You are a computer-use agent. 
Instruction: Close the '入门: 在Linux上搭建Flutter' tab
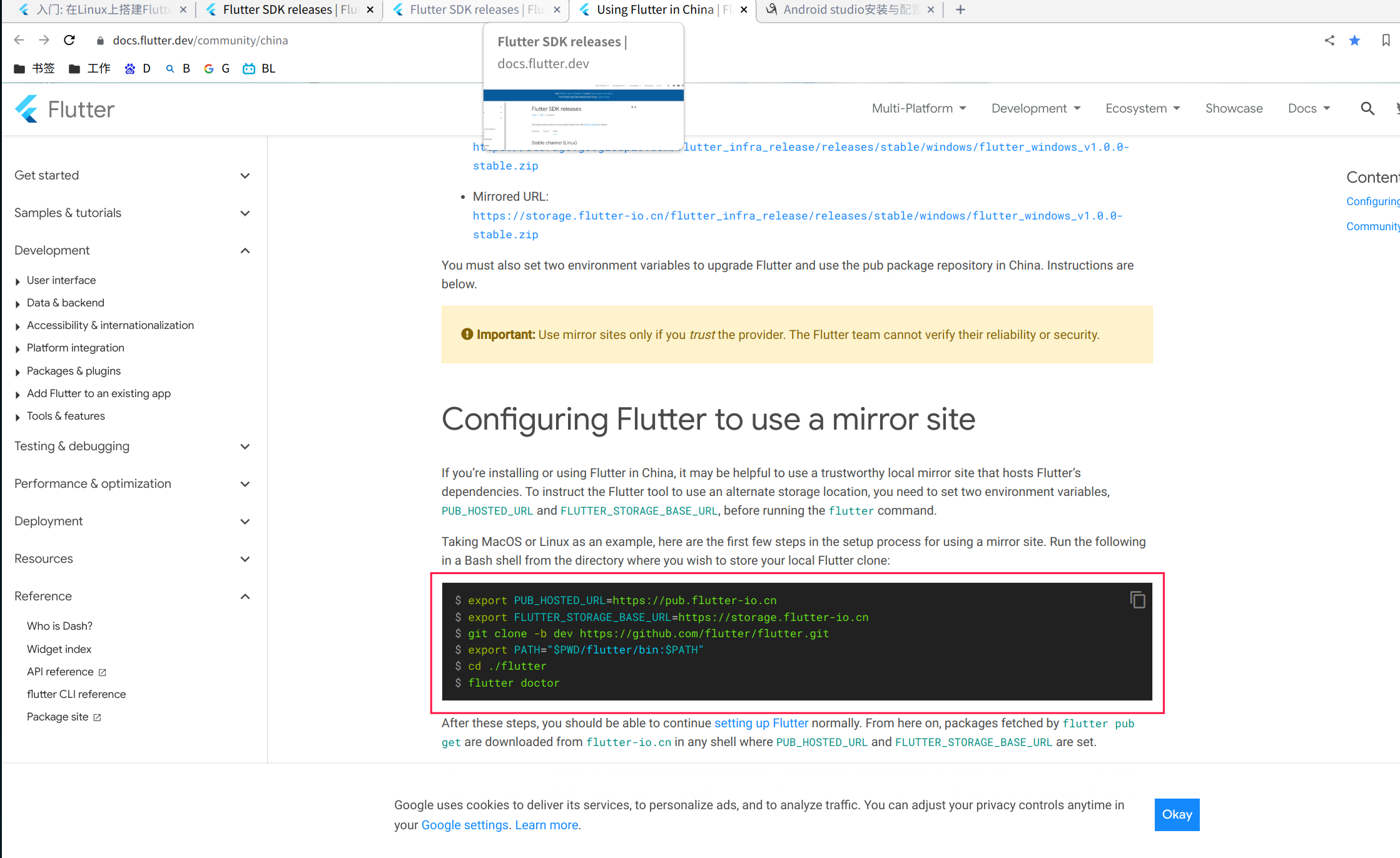tap(183, 9)
